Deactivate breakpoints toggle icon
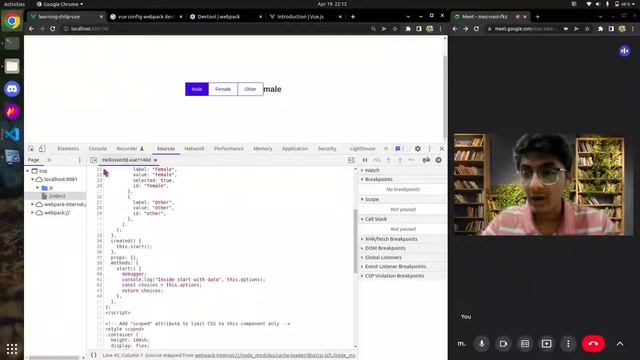The width and height of the screenshot is (640, 360). click(426, 160)
